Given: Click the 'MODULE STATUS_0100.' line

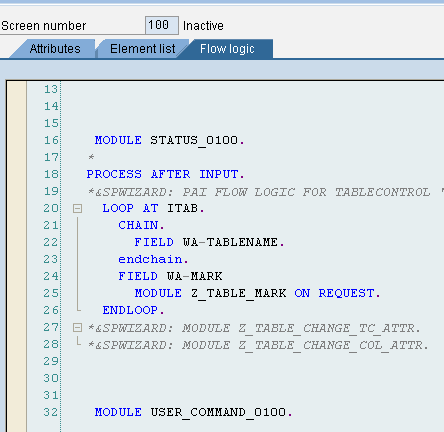Looking at the screenshot, I should (x=169, y=140).
